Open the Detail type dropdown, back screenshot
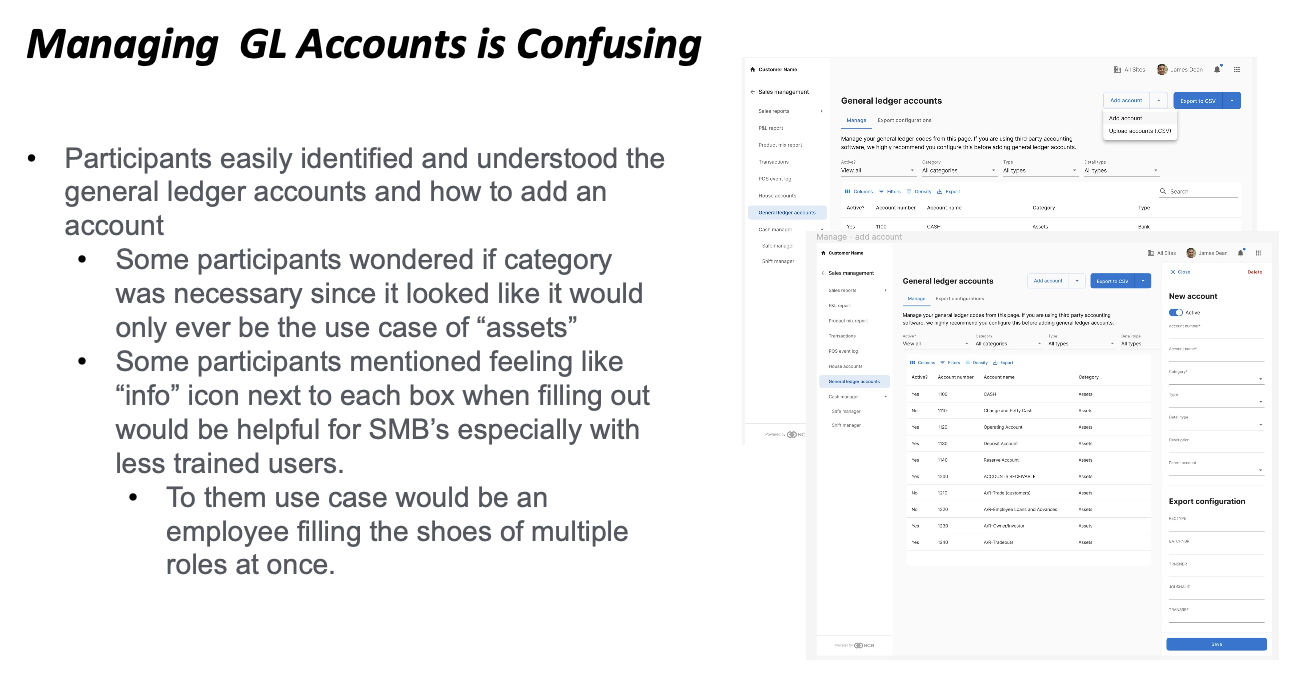Image resolution: width=1310 pixels, height=692 pixels. (x=1122, y=167)
